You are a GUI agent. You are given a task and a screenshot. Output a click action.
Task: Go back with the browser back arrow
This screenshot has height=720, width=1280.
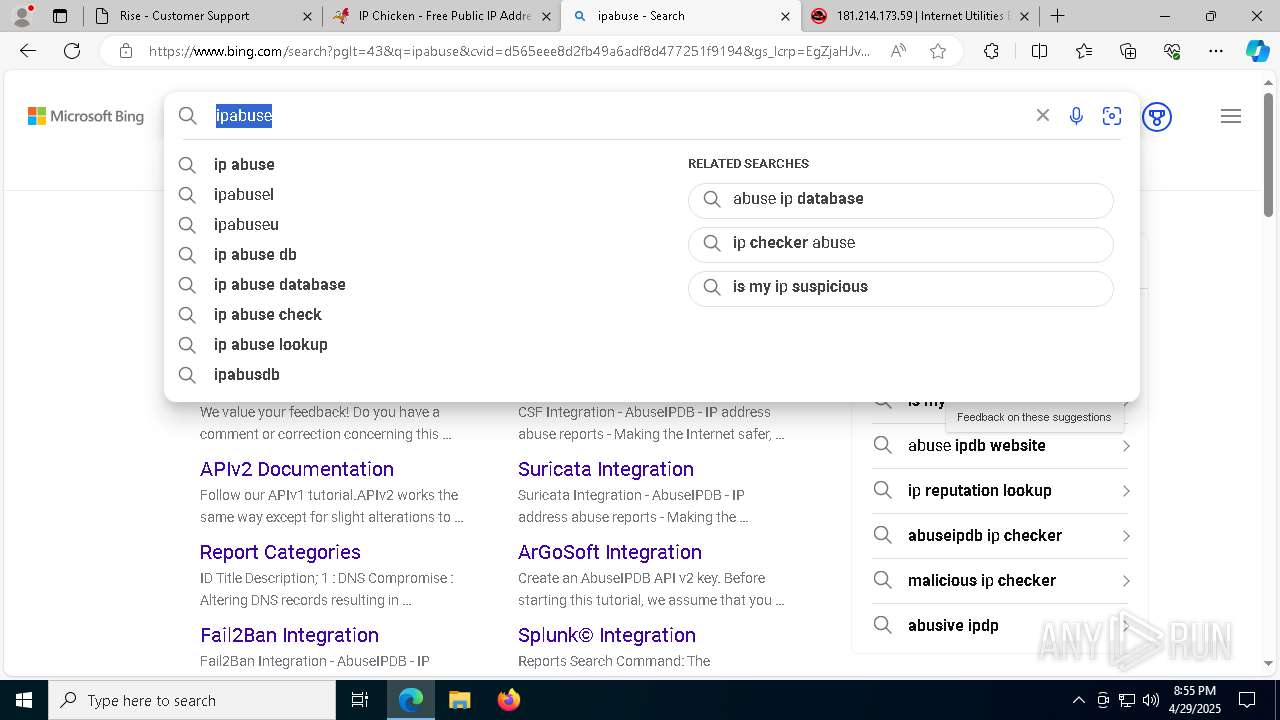pos(28,51)
